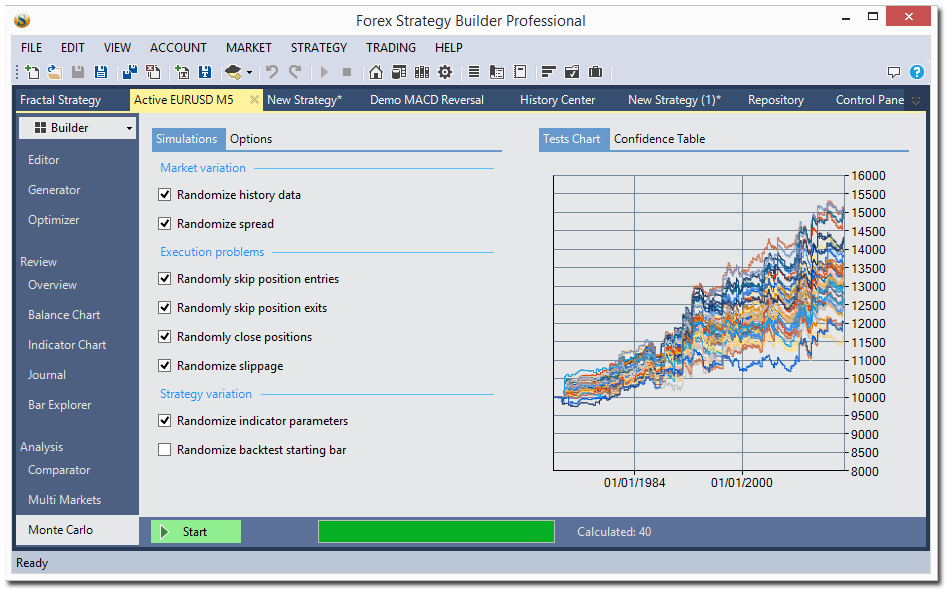
Task: Open settings via the gear icon
Action: click(x=445, y=71)
